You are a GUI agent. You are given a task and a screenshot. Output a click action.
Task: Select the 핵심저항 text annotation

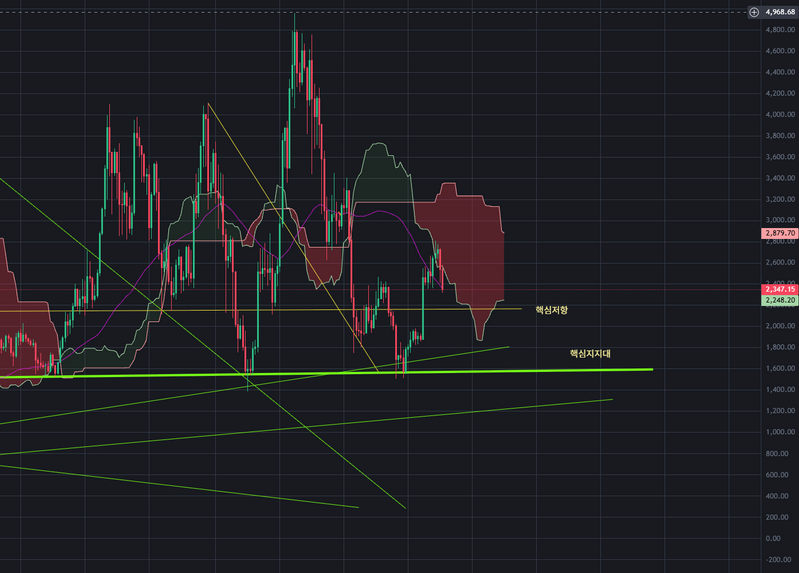tap(551, 310)
